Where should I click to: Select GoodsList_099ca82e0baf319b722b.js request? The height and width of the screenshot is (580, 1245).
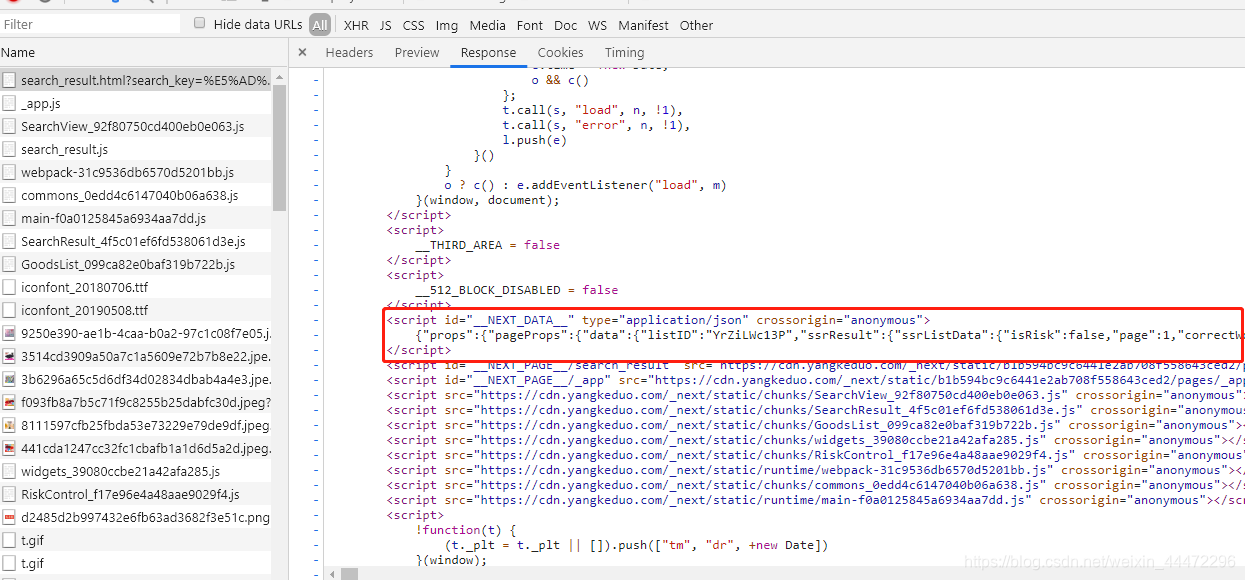point(136,264)
